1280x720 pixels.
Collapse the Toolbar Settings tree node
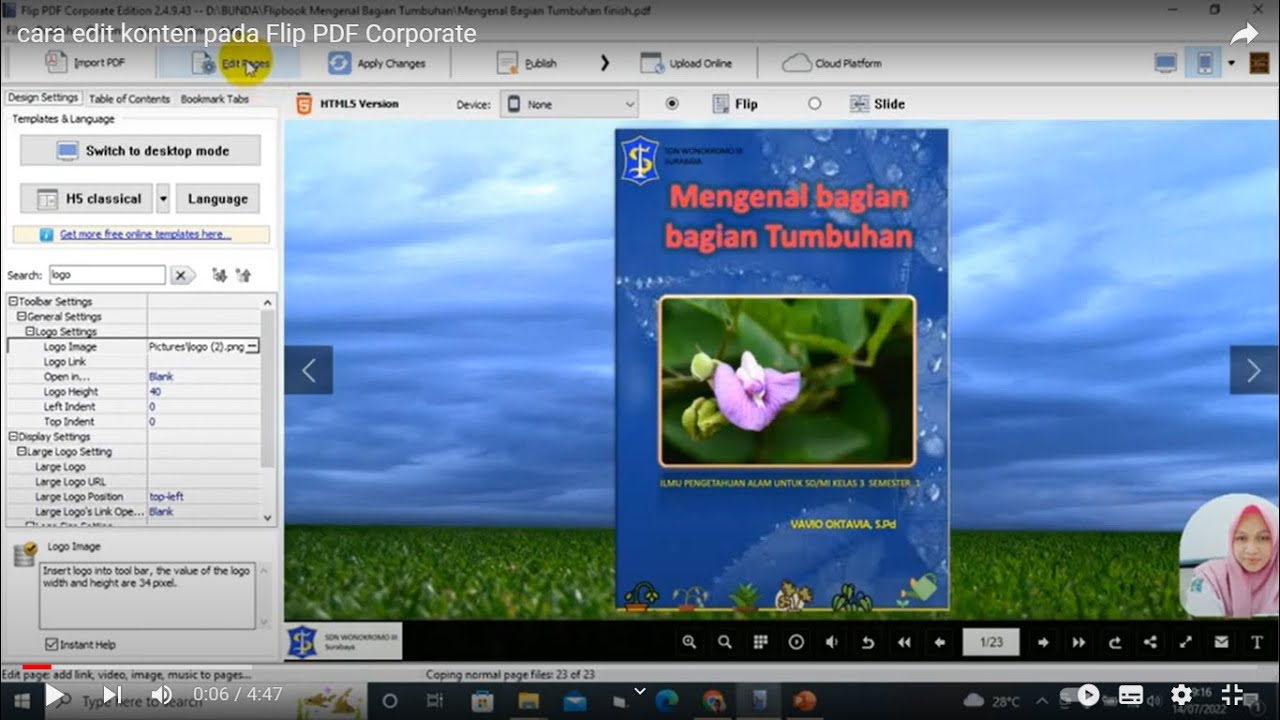tap(13, 301)
